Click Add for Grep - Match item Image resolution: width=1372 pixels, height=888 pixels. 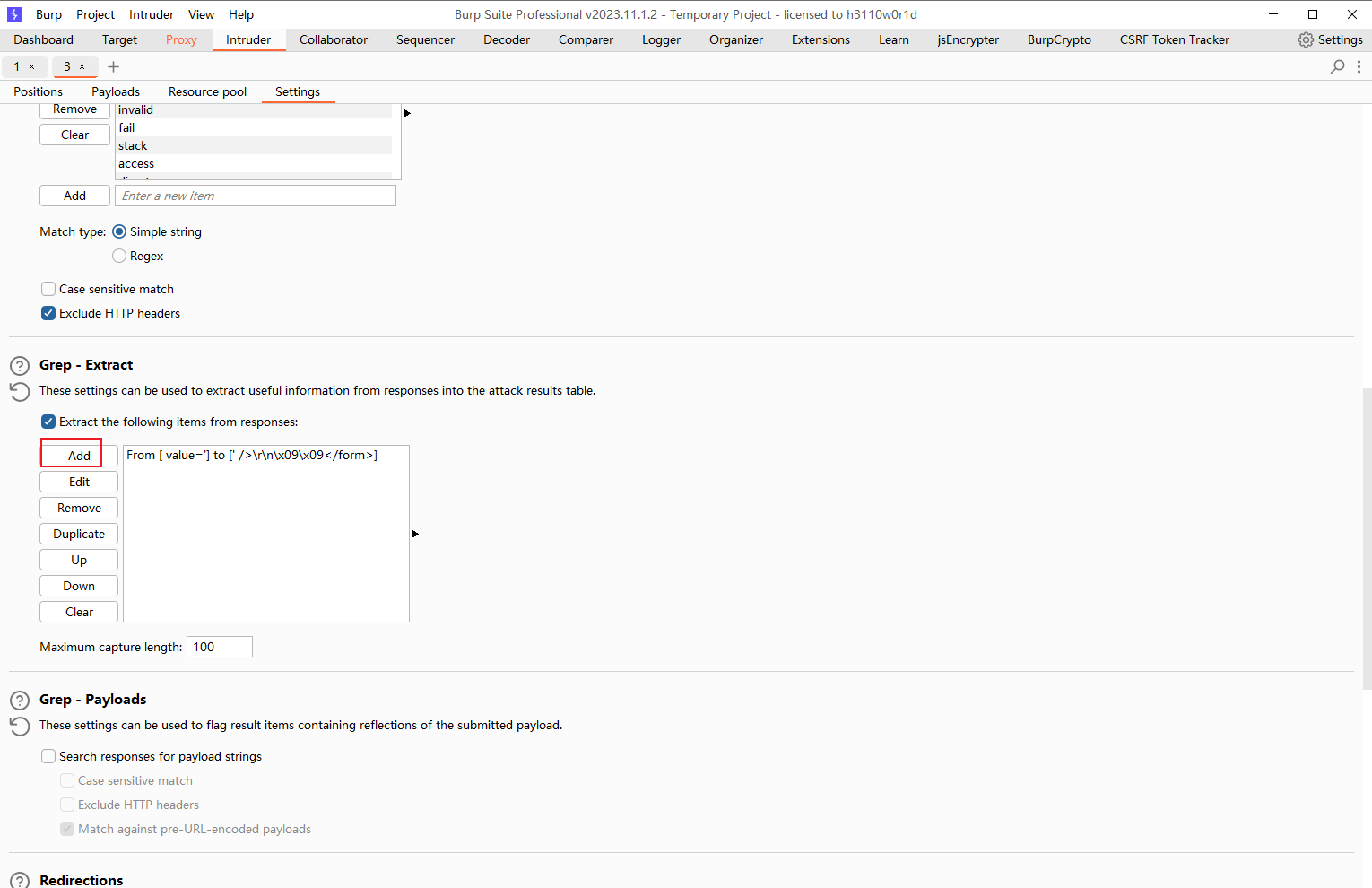click(x=74, y=196)
